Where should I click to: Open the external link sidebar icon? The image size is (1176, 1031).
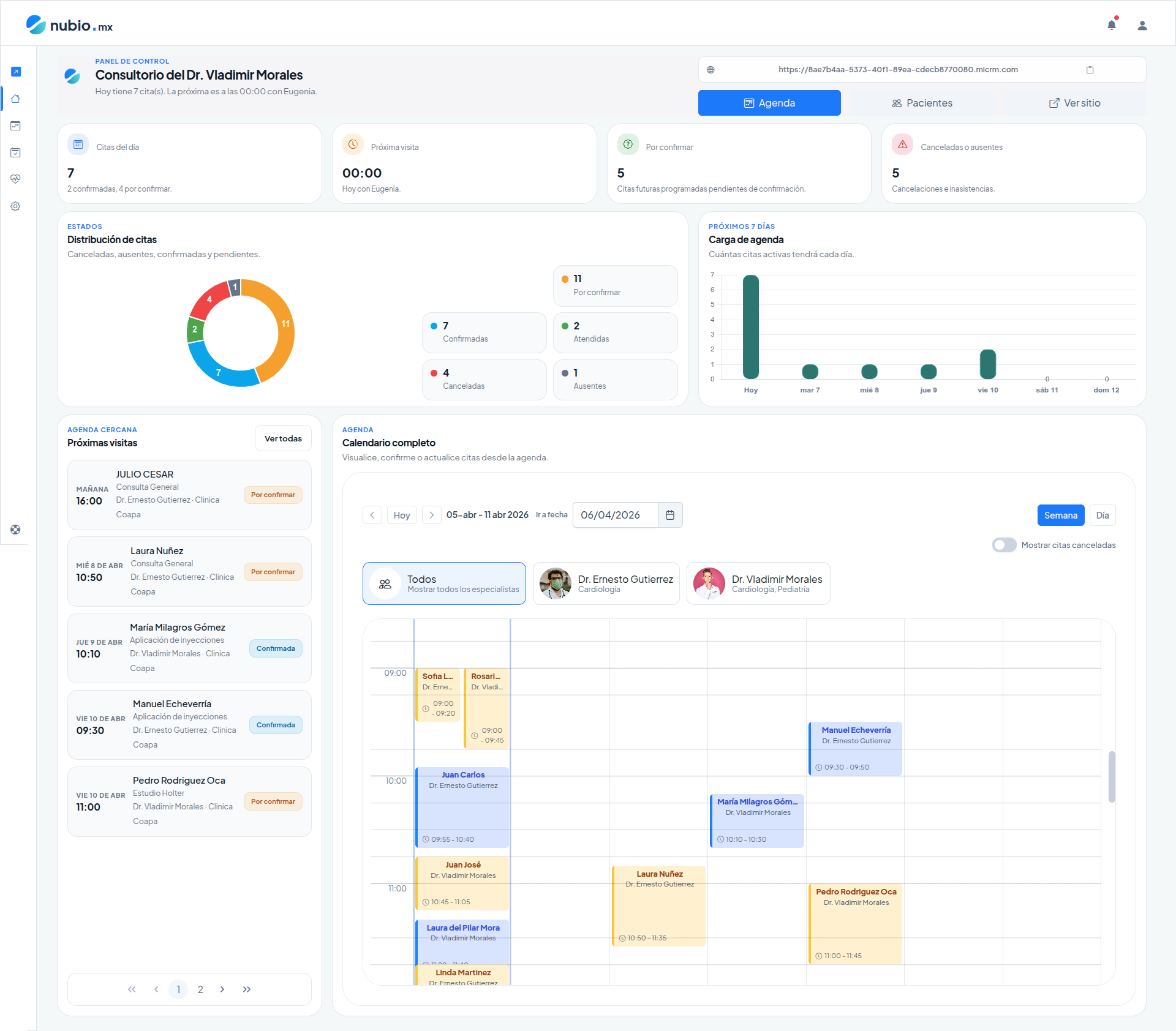pyautogui.click(x=16, y=72)
